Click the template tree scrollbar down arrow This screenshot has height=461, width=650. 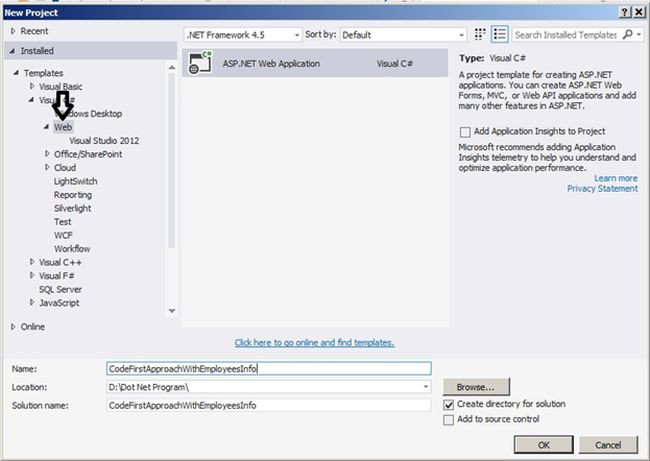[x=172, y=311]
